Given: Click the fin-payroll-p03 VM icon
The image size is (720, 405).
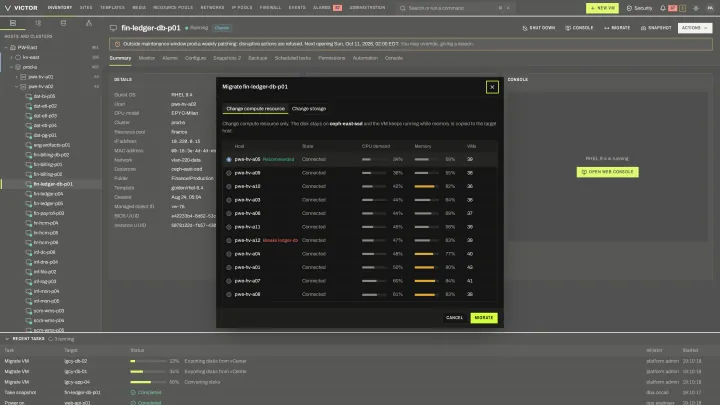Looking at the screenshot, I should pos(28,213).
